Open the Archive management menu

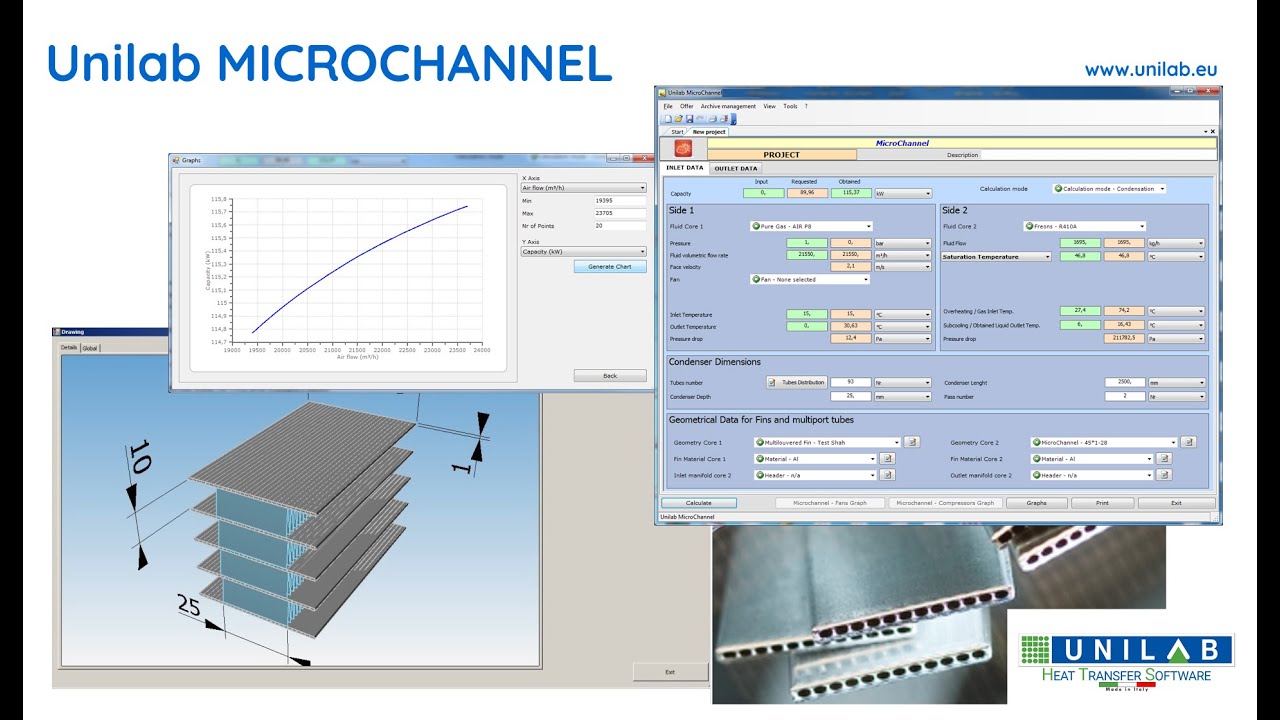point(728,106)
